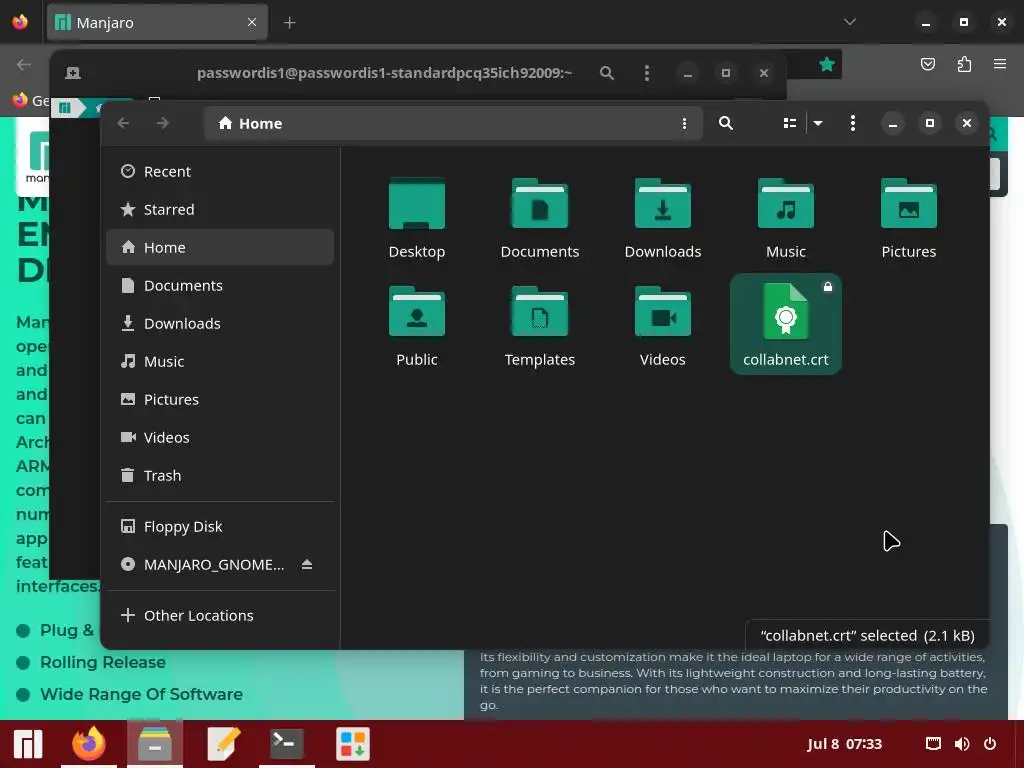Open Terminal from the taskbar
This screenshot has width=1024, height=768.
287,744
